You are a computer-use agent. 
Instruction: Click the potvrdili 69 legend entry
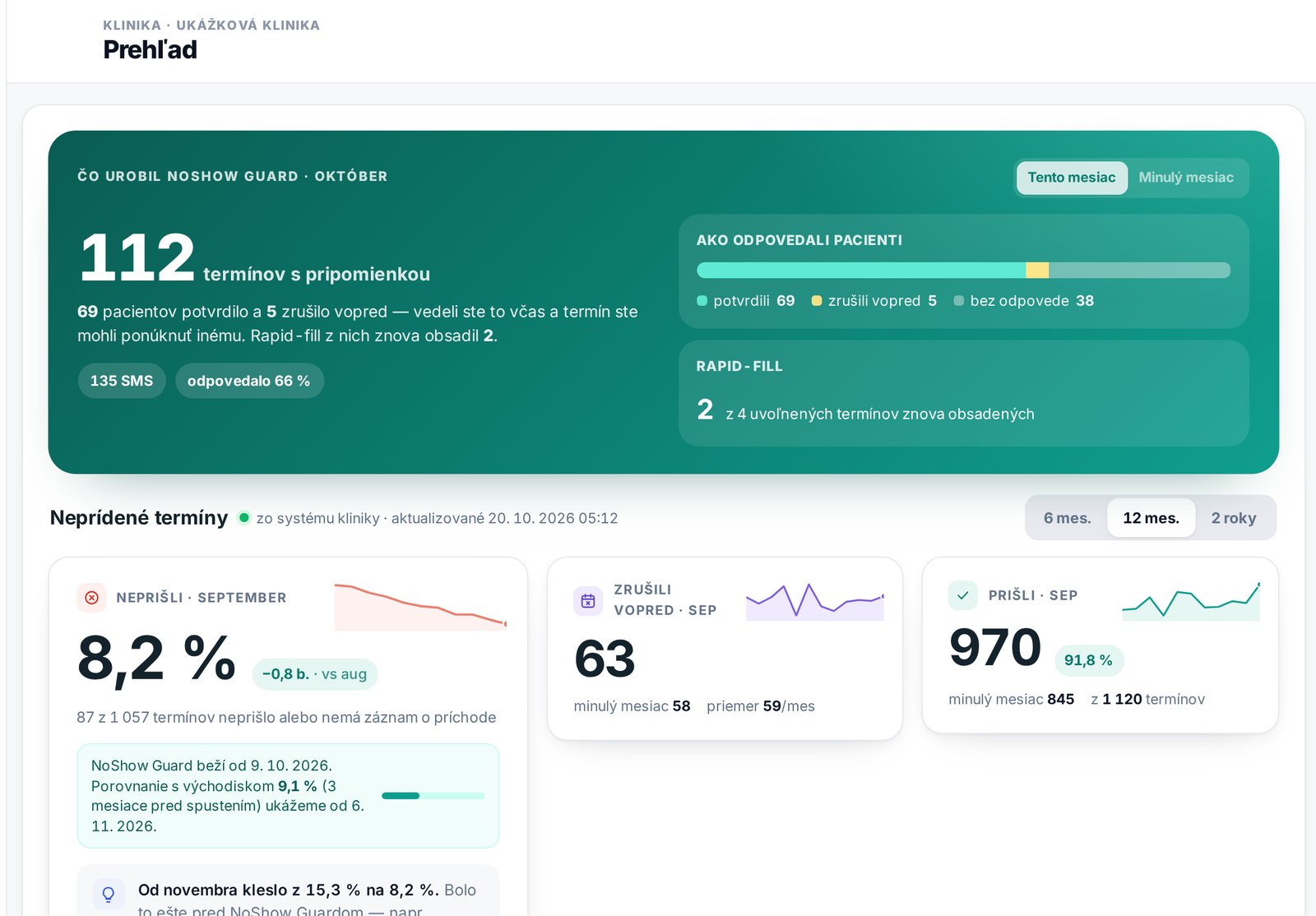click(x=746, y=301)
